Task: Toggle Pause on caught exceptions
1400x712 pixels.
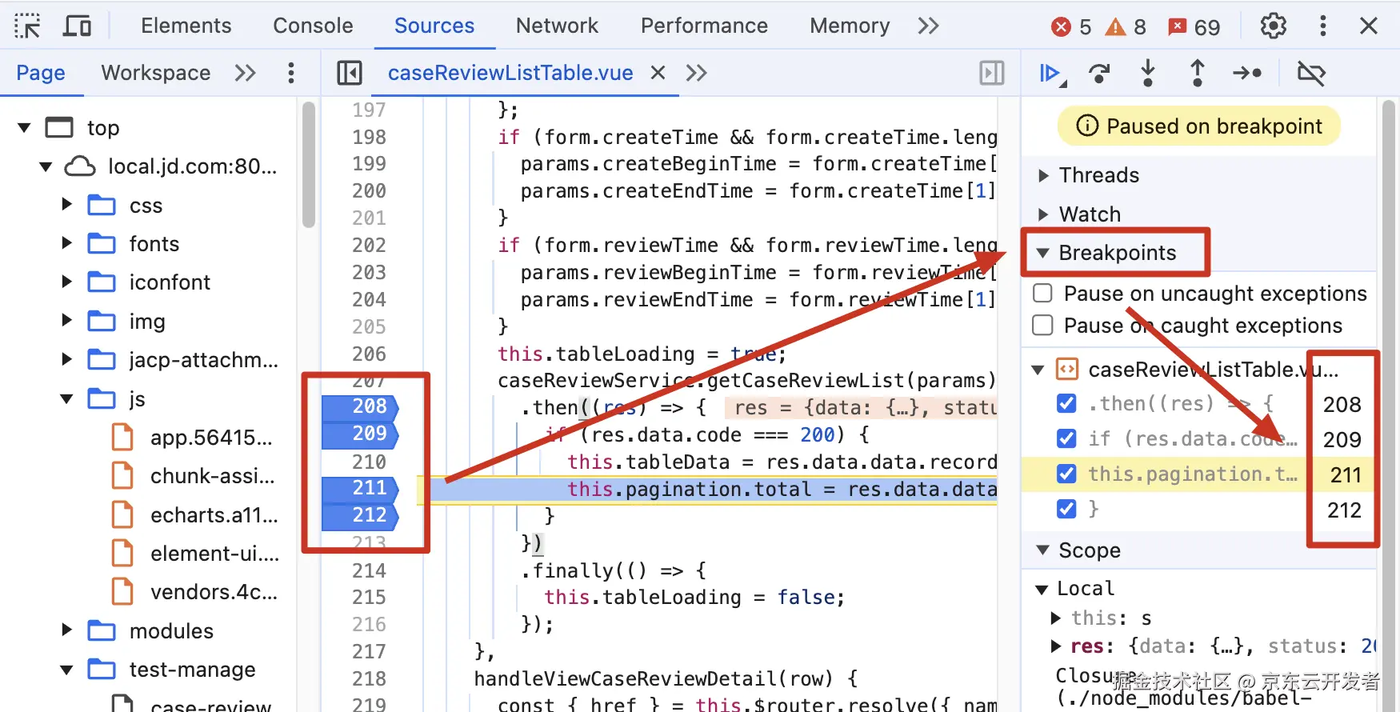Action: [1043, 326]
